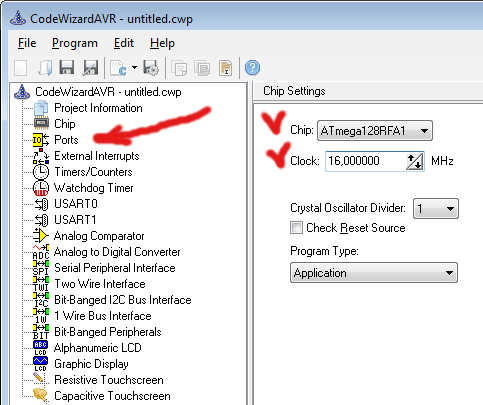Click the ADC converter icon

tap(41, 252)
